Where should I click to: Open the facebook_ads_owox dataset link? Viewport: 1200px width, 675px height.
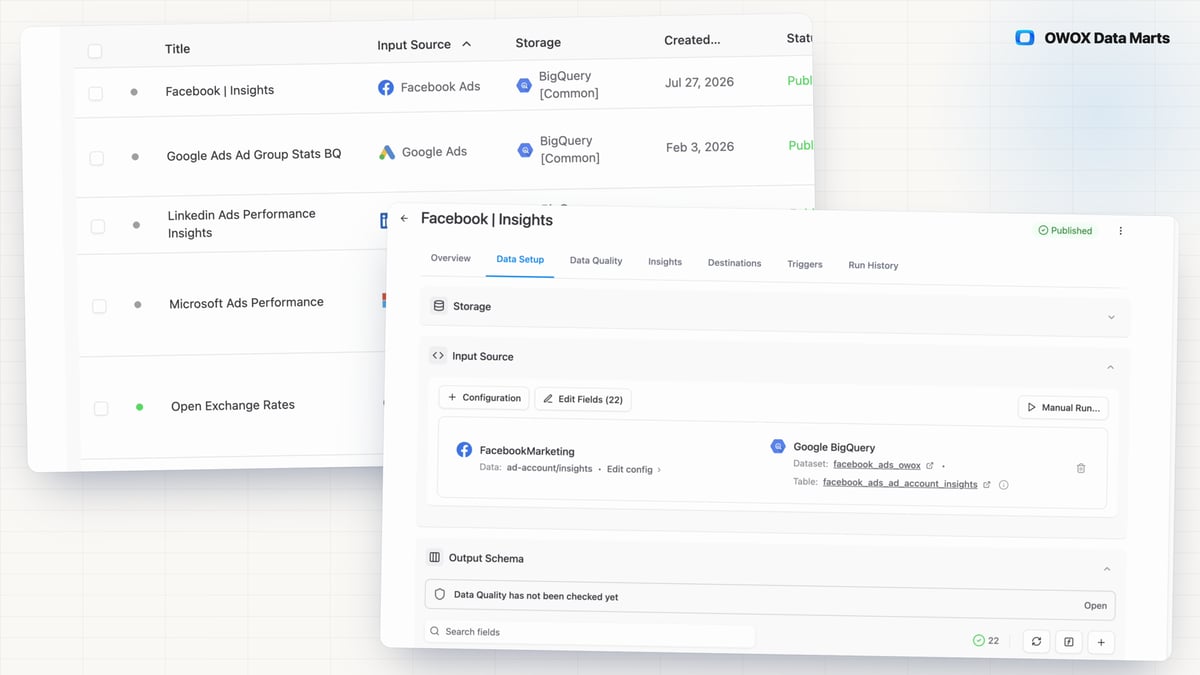[877, 465]
